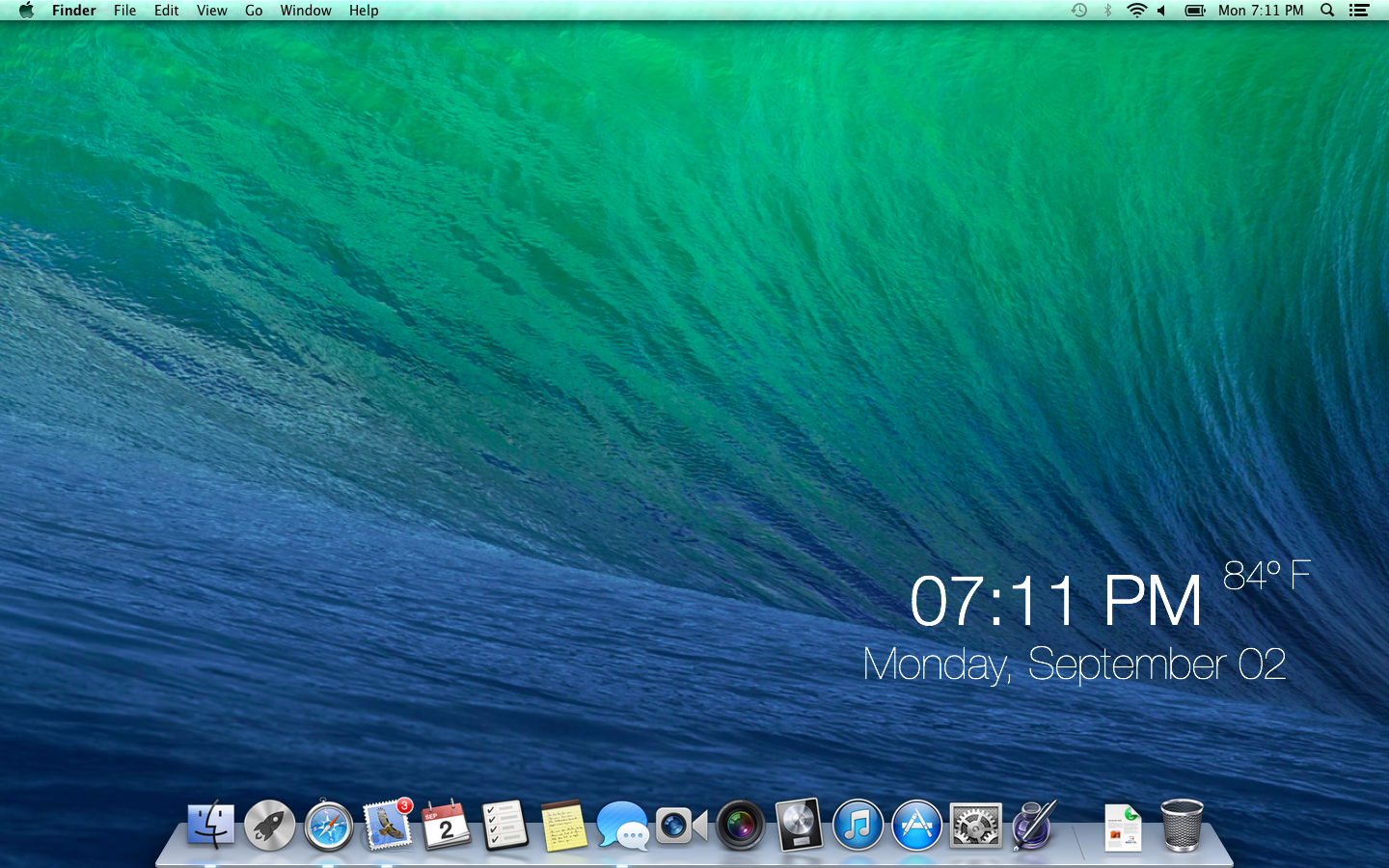Open Mail app with 3 badge
The height and width of the screenshot is (868, 1389).
click(x=388, y=826)
